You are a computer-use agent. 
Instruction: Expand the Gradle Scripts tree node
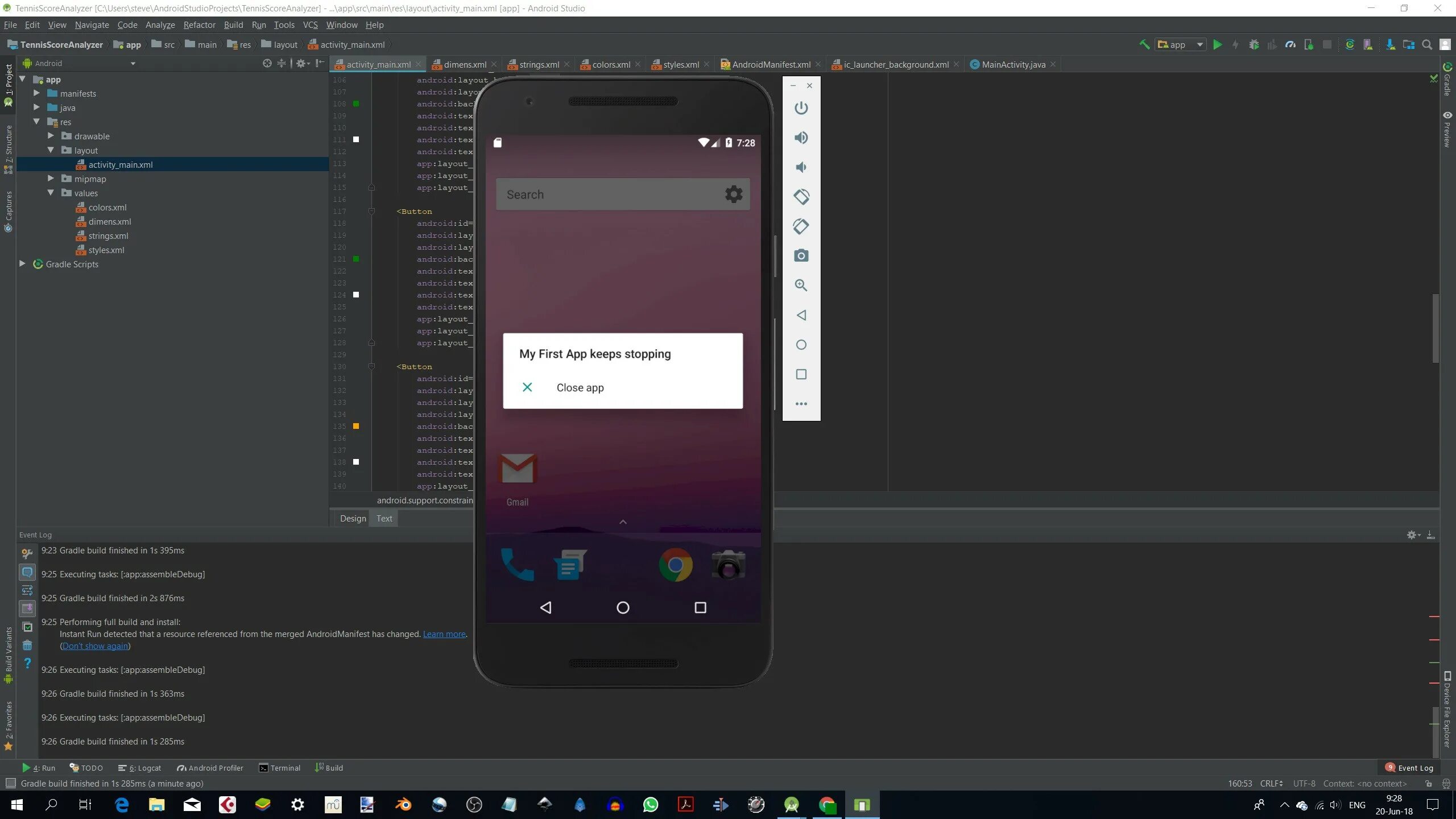(x=22, y=264)
